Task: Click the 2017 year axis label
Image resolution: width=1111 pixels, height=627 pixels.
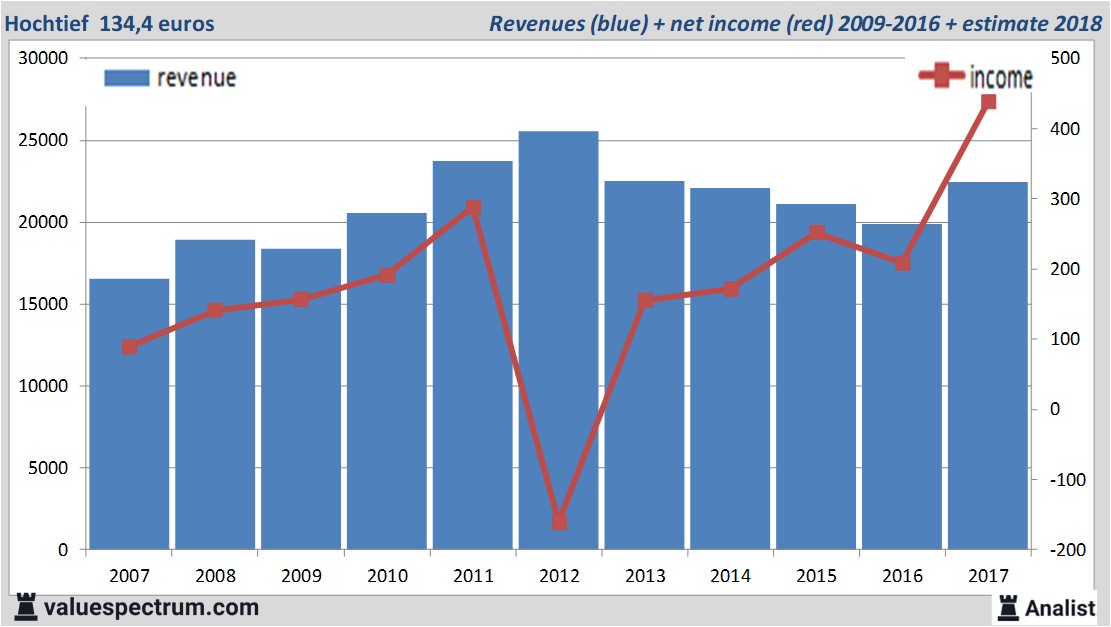Action: coord(988,575)
